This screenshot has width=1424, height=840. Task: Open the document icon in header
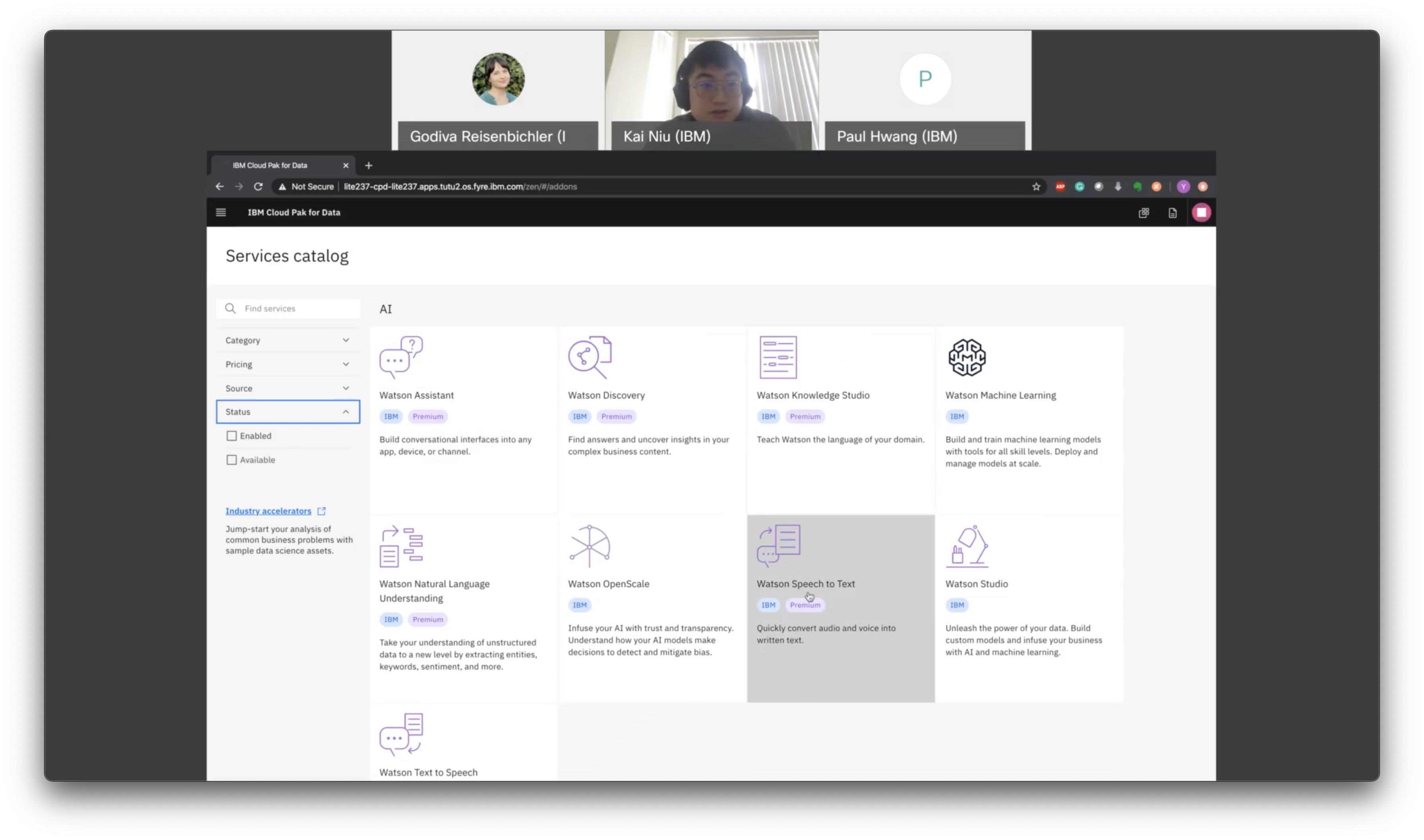pos(1172,213)
